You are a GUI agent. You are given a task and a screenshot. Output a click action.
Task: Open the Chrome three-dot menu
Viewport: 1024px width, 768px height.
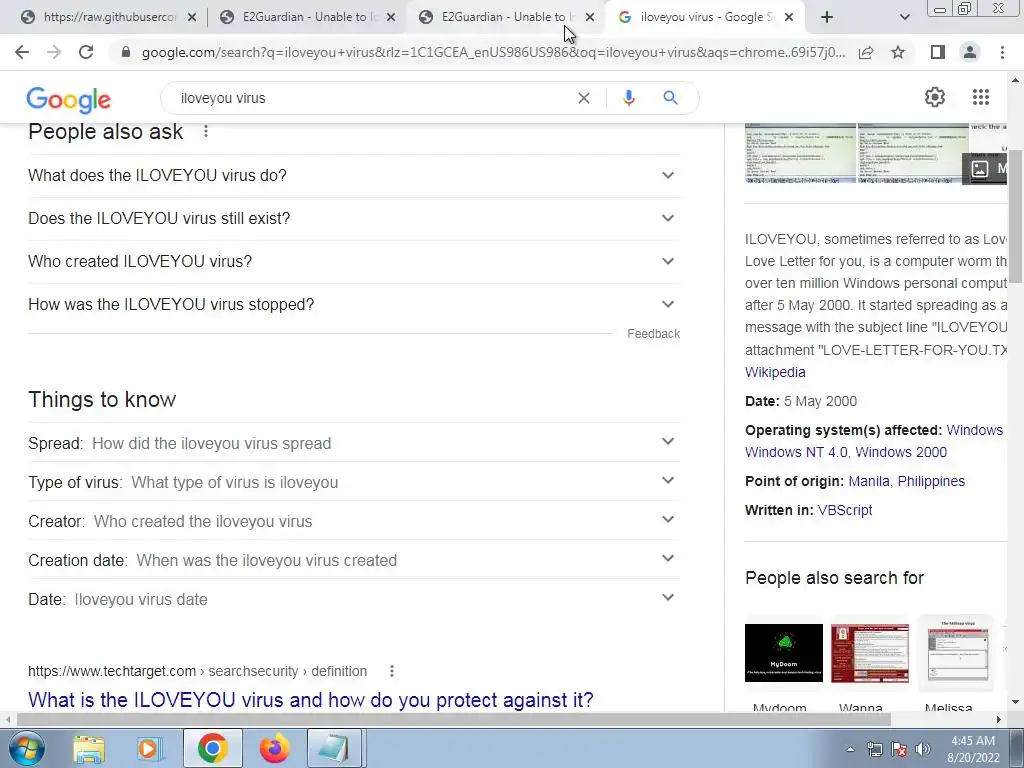(1002, 52)
